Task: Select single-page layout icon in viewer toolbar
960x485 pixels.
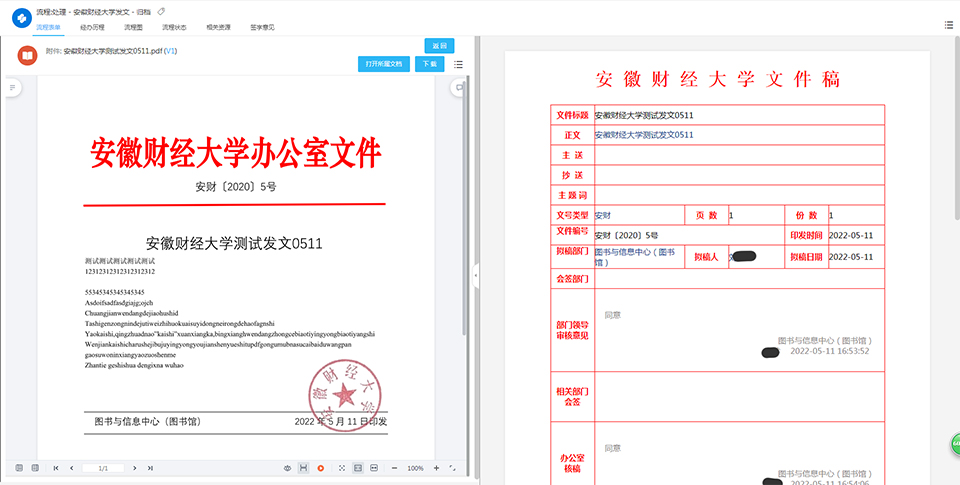Action: click(x=19, y=468)
